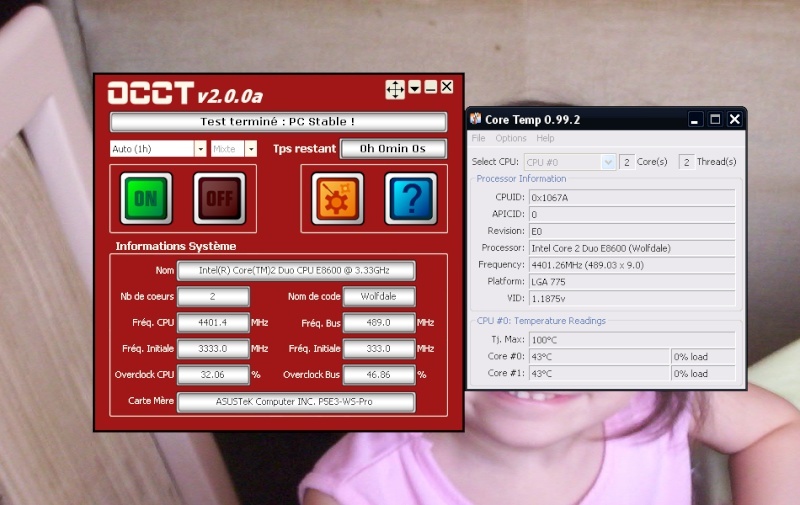Click Overclock Bus value 46.86
This screenshot has width=800, height=505.
tap(379, 375)
